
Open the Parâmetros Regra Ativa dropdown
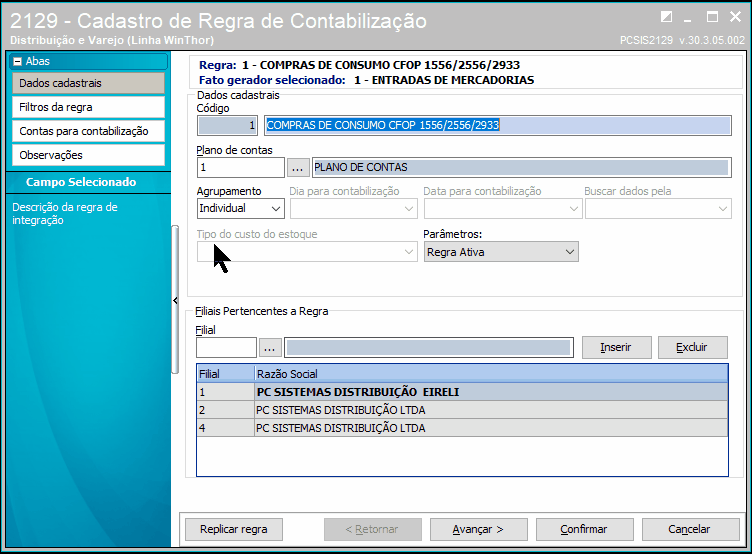(501, 252)
